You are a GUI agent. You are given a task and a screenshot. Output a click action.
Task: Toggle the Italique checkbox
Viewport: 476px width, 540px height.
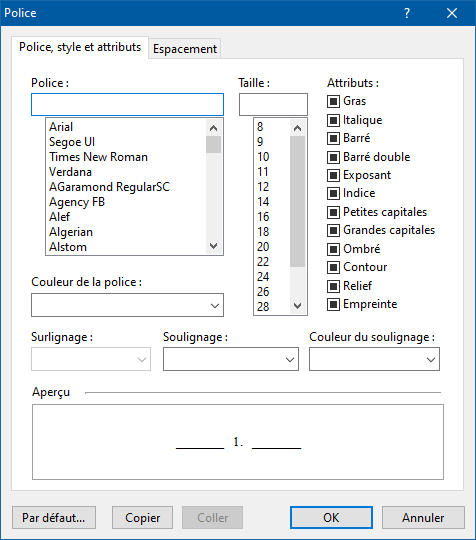coord(333,120)
